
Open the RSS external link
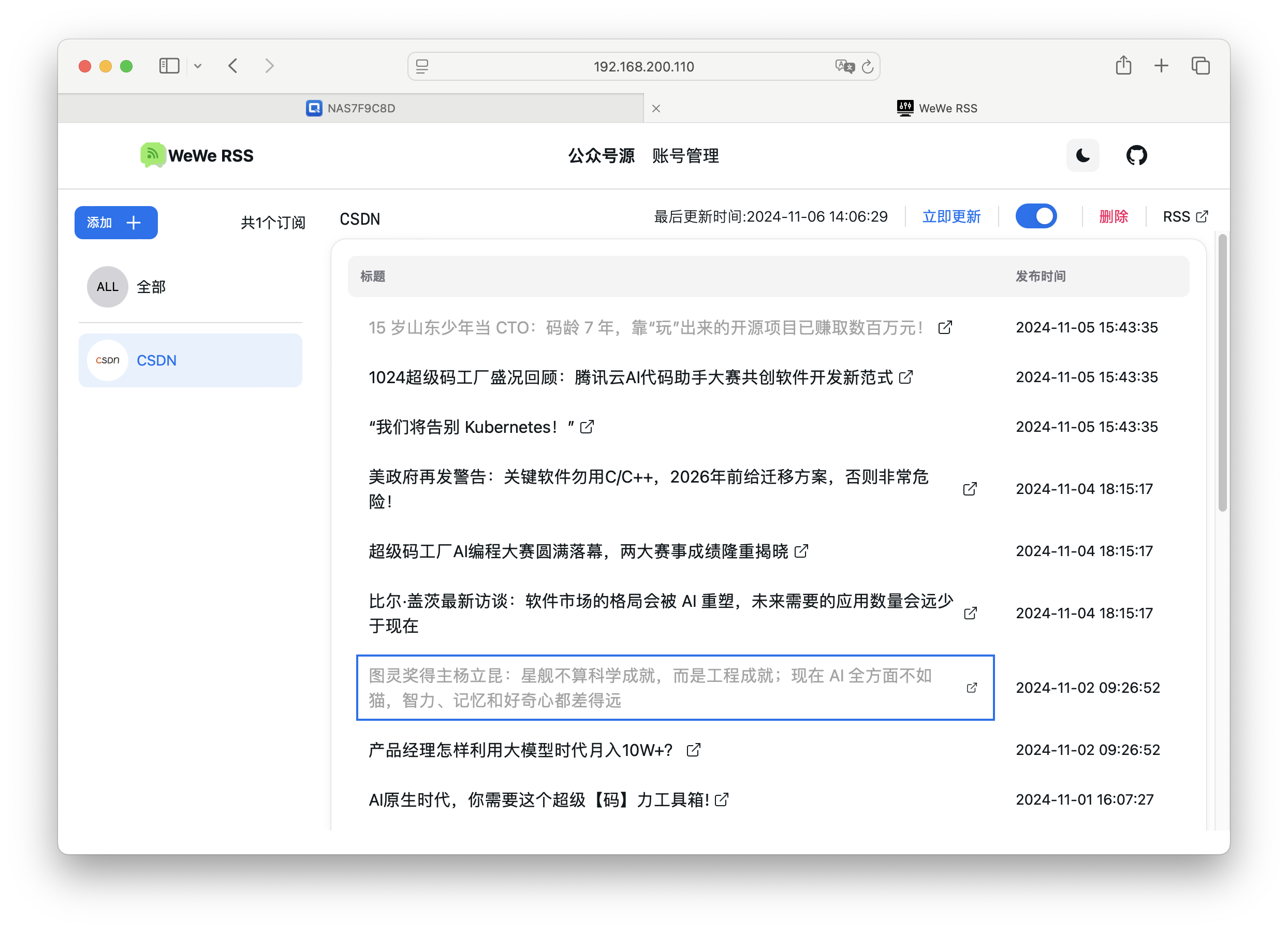tap(1185, 216)
